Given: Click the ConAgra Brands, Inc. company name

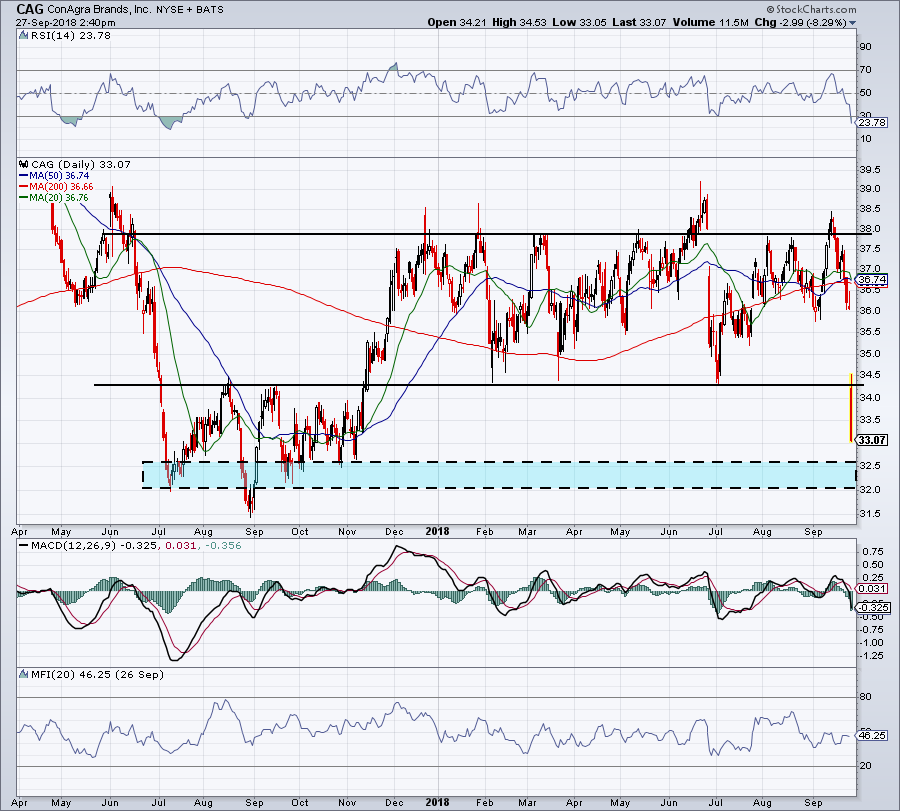Looking at the screenshot, I should point(99,10).
